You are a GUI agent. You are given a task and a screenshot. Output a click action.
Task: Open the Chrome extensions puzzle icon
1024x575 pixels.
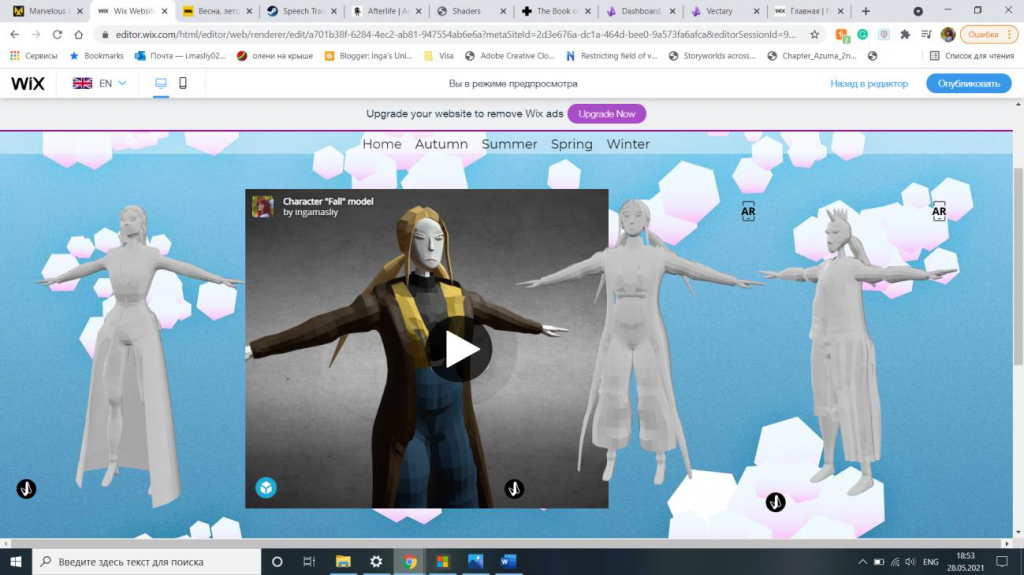pyautogui.click(x=905, y=34)
